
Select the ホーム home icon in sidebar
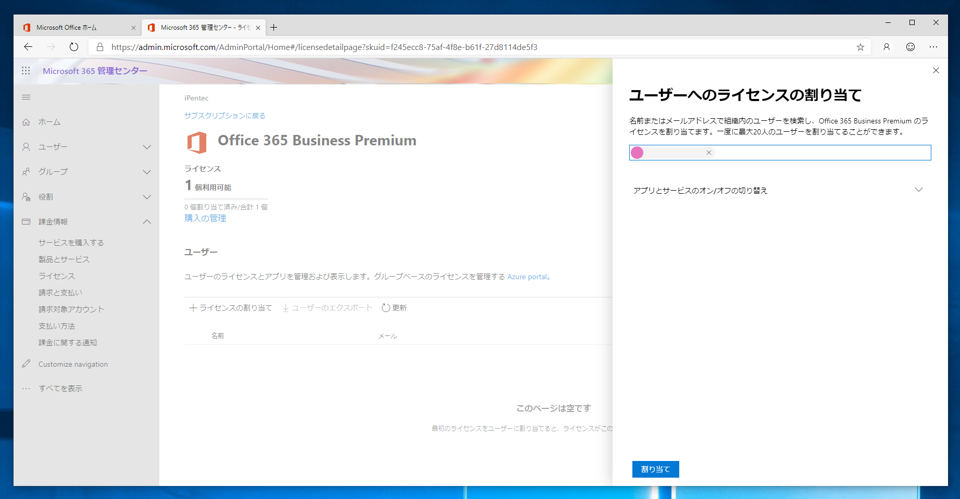(x=26, y=122)
